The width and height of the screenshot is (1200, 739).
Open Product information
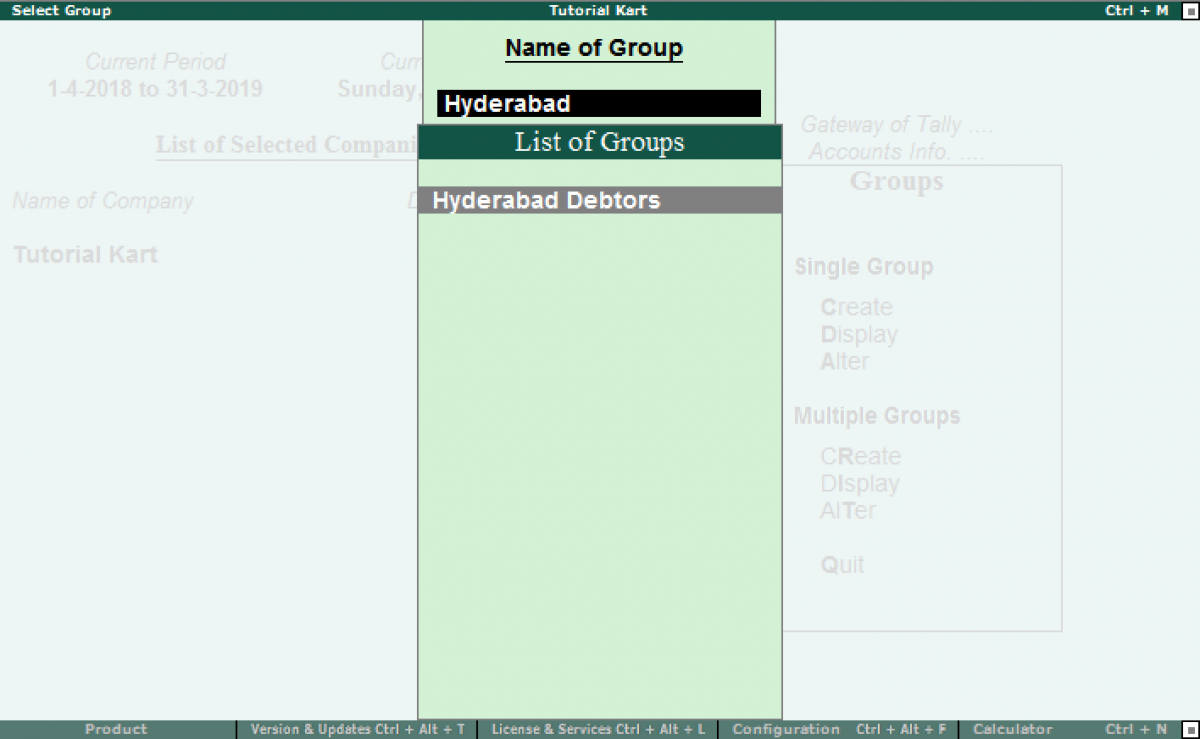(x=115, y=729)
